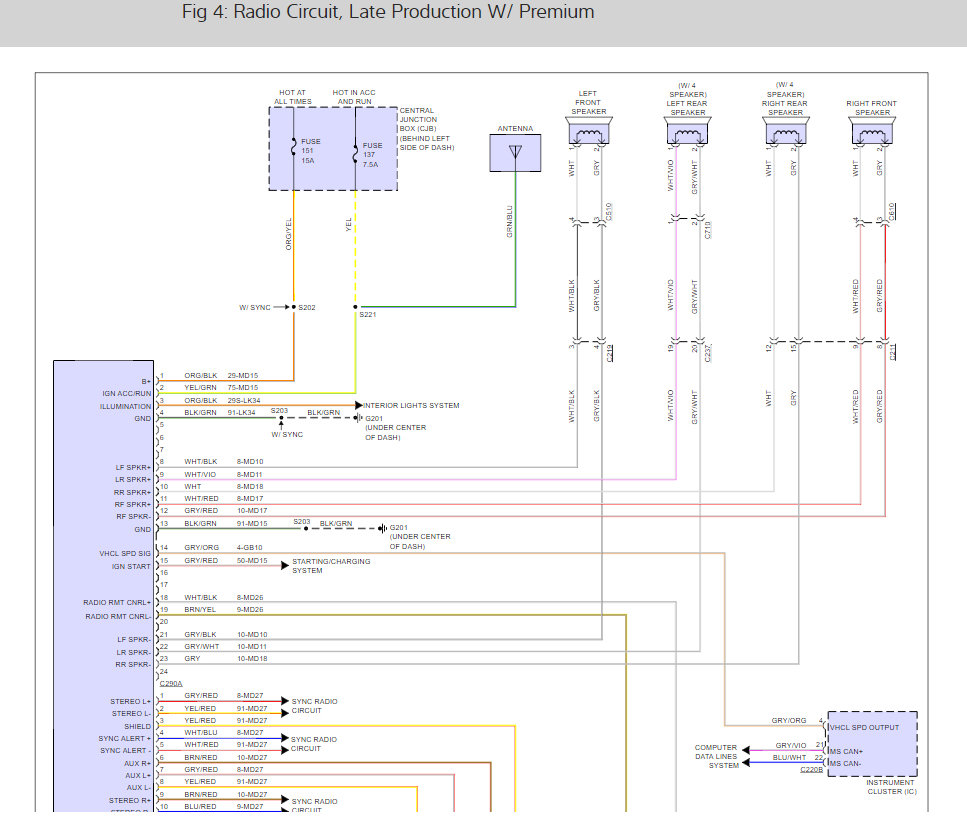This screenshot has height=838, width=967.
Task: Click 'COMPUTER DATA LINES SYSTEM' text
Action: [x=717, y=757]
